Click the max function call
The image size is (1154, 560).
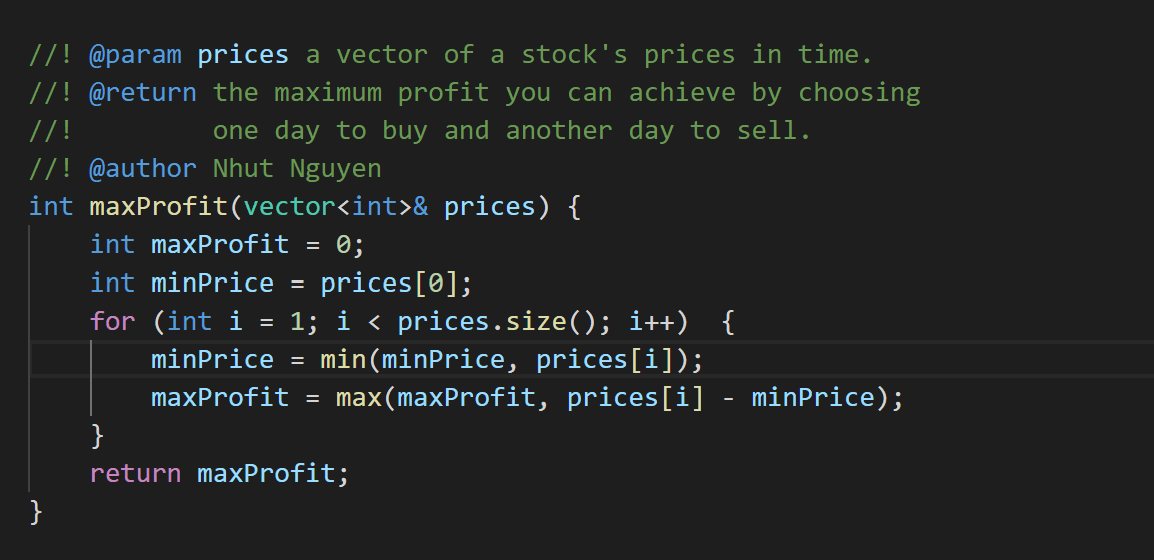pos(358,397)
